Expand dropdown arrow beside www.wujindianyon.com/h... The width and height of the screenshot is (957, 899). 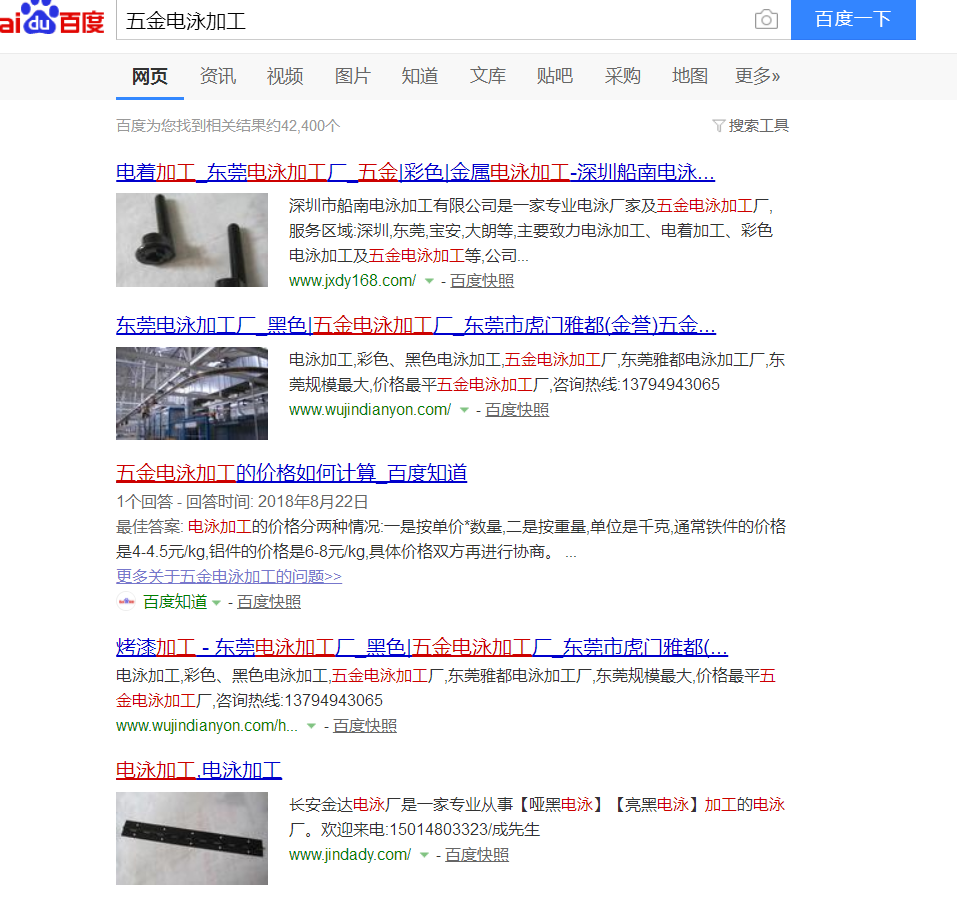coord(311,726)
